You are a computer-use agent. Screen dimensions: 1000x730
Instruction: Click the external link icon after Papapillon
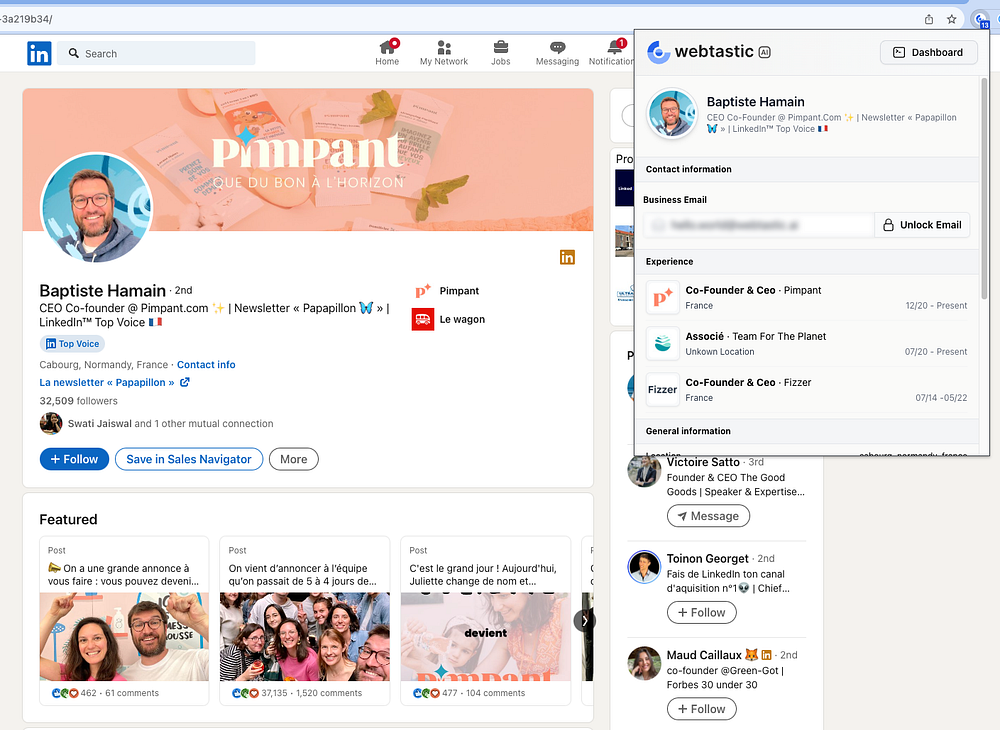pos(185,383)
